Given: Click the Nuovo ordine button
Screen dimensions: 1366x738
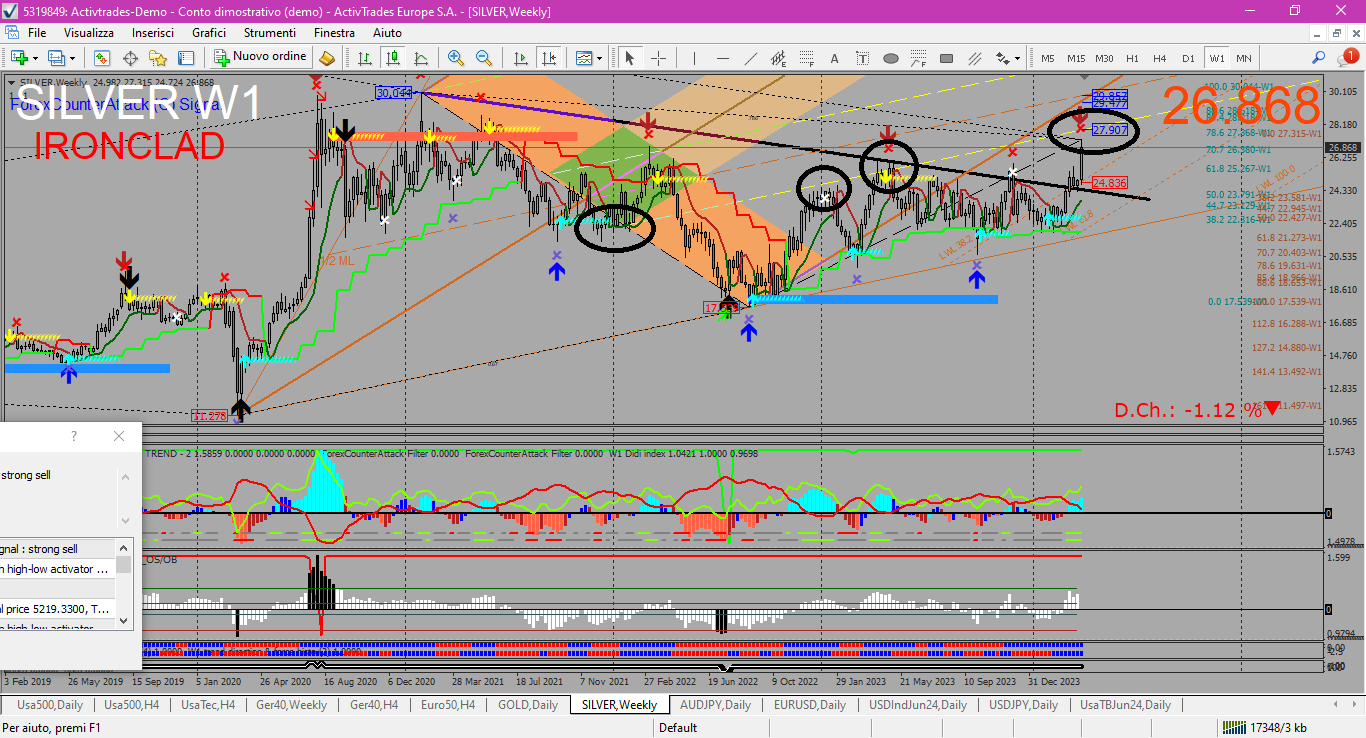Looking at the screenshot, I should (262, 57).
